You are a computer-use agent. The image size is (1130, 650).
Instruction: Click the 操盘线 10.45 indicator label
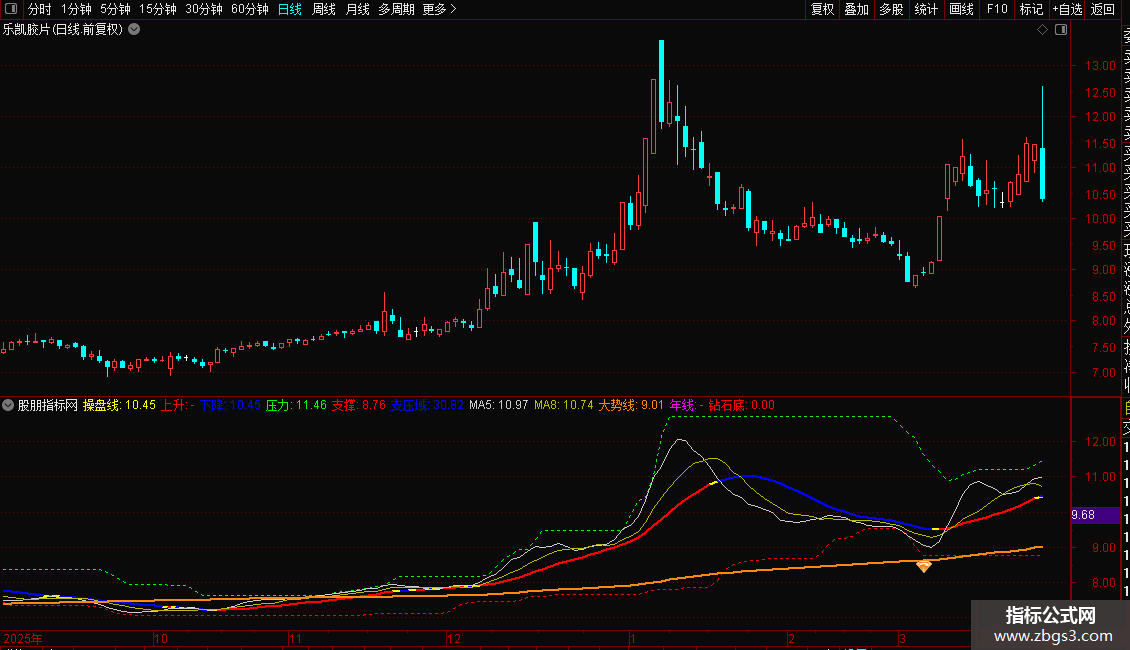(x=119, y=405)
